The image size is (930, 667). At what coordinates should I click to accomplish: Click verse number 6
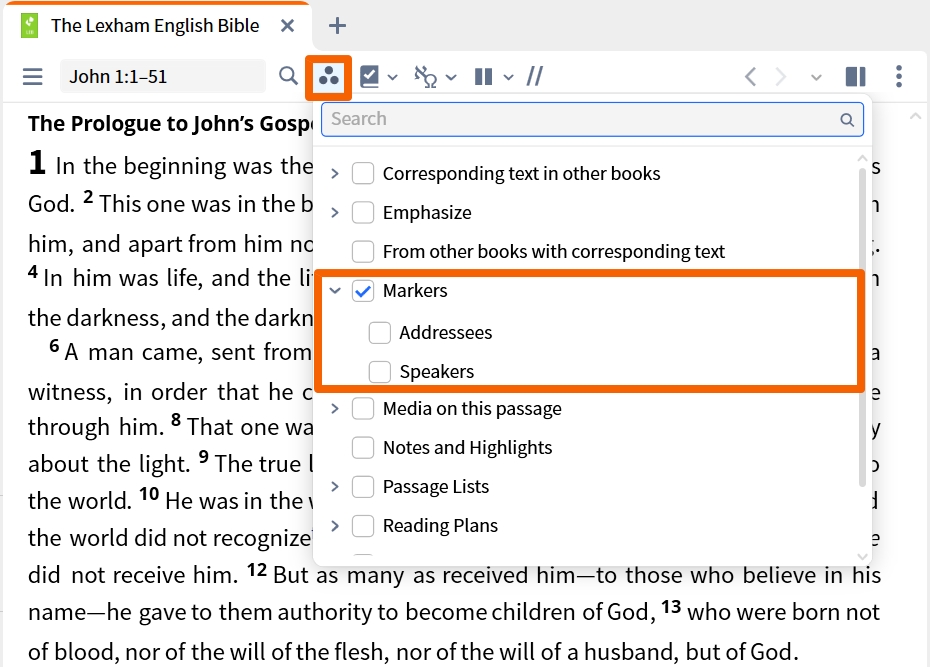point(54,346)
